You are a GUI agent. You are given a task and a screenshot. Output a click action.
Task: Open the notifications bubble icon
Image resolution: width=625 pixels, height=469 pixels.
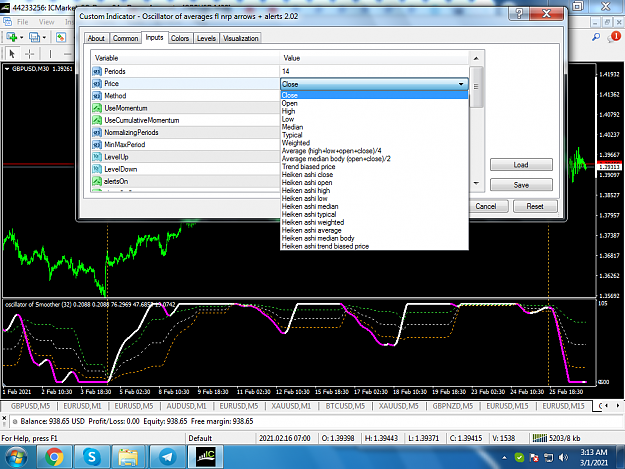[614, 37]
